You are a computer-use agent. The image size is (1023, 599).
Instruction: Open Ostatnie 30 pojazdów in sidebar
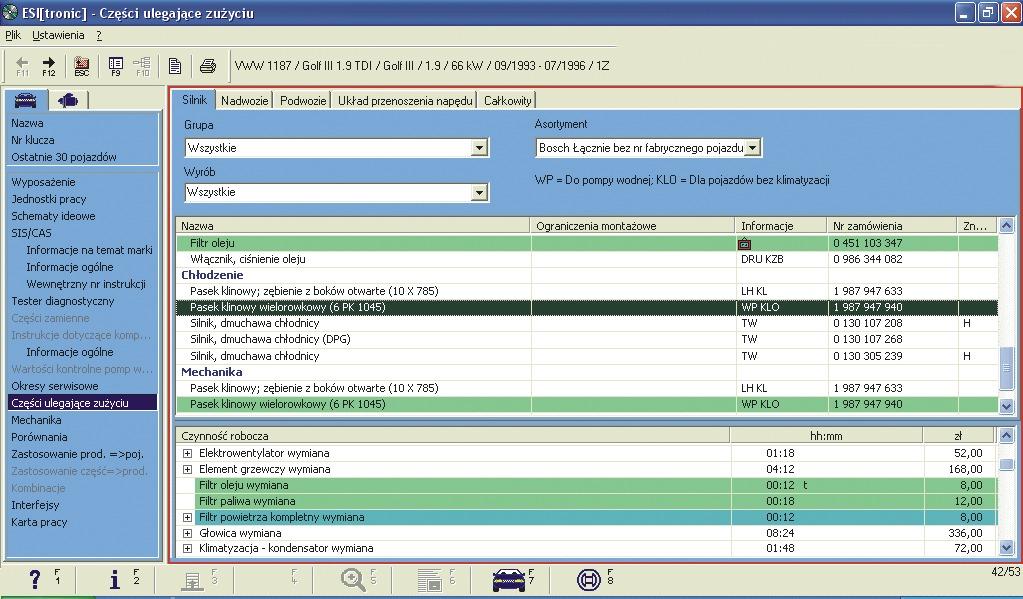tap(63, 157)
